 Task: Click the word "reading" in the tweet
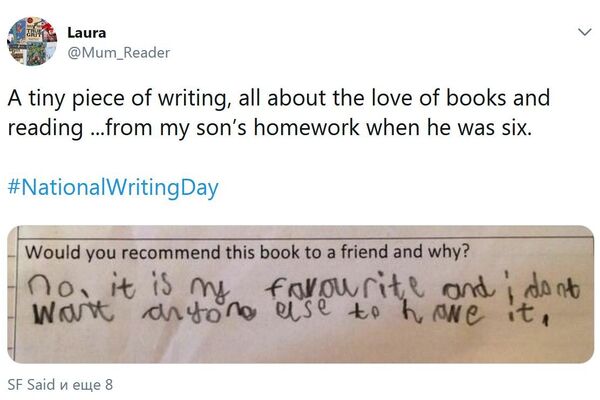coord(41,129)
